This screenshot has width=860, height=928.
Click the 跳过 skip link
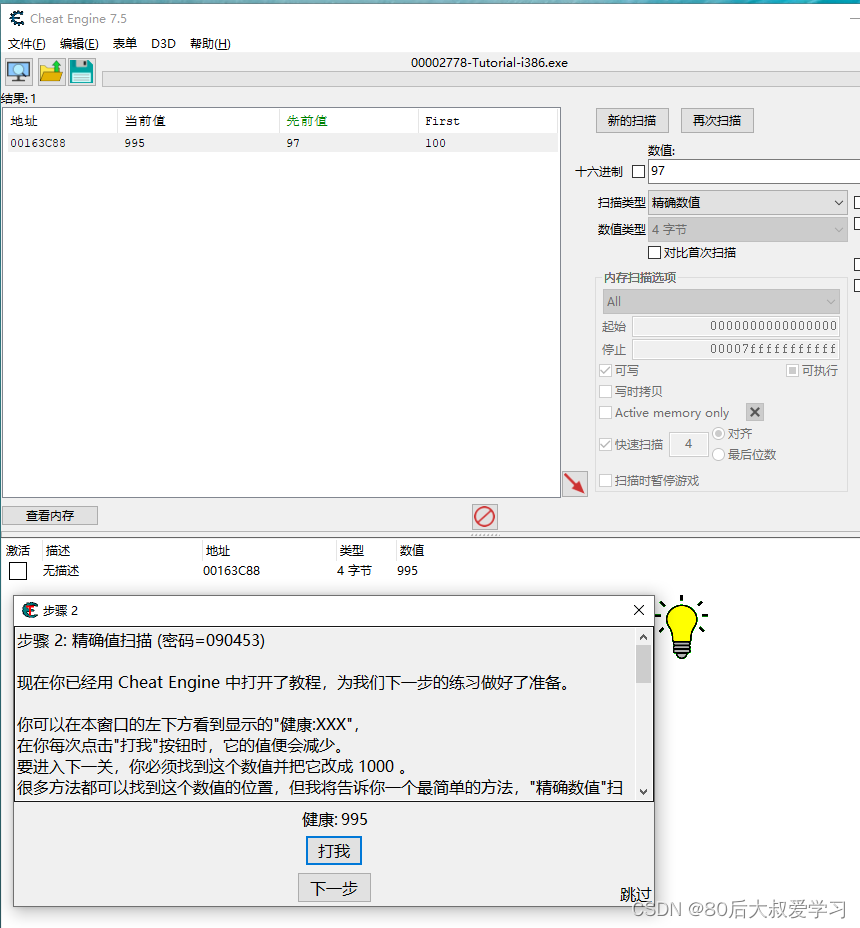[x=636, y=894]
